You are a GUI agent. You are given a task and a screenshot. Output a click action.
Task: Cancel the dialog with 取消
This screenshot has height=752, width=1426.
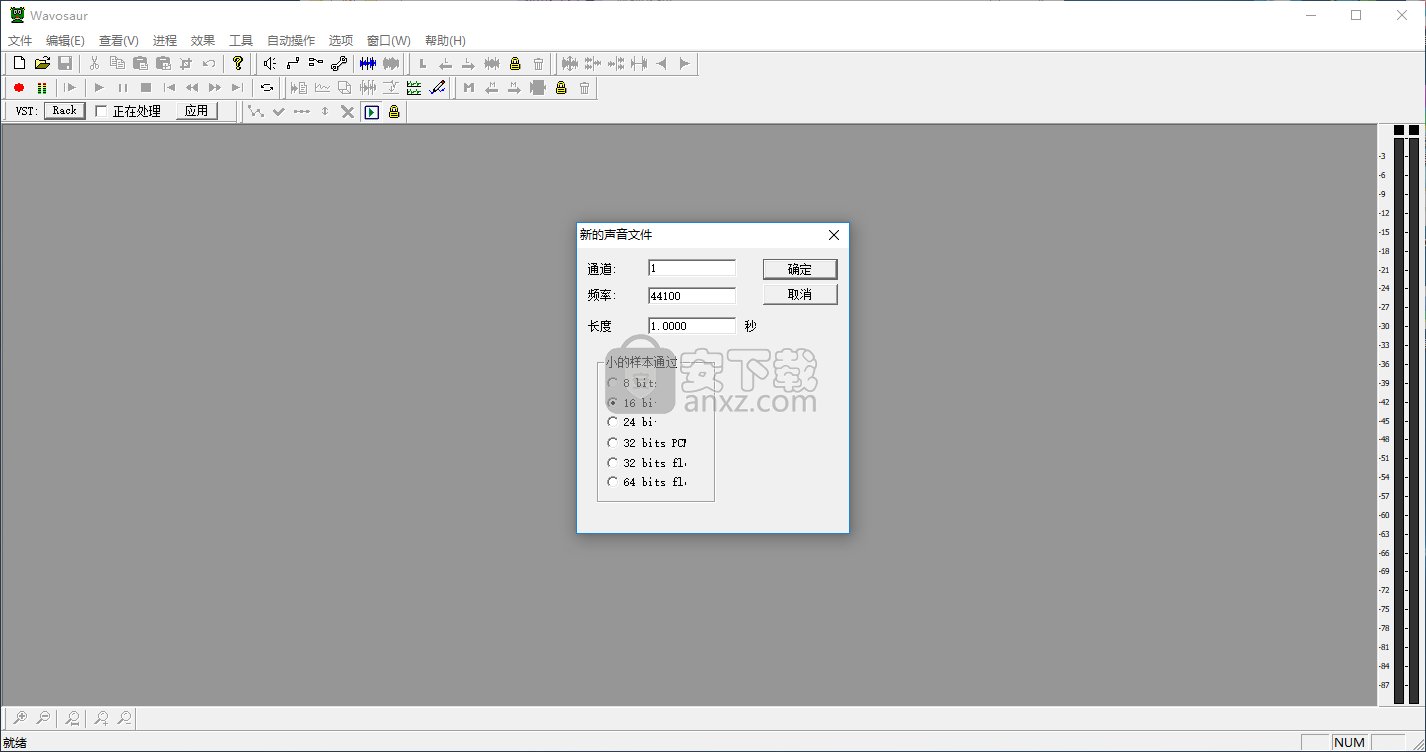tap(800, 294)
